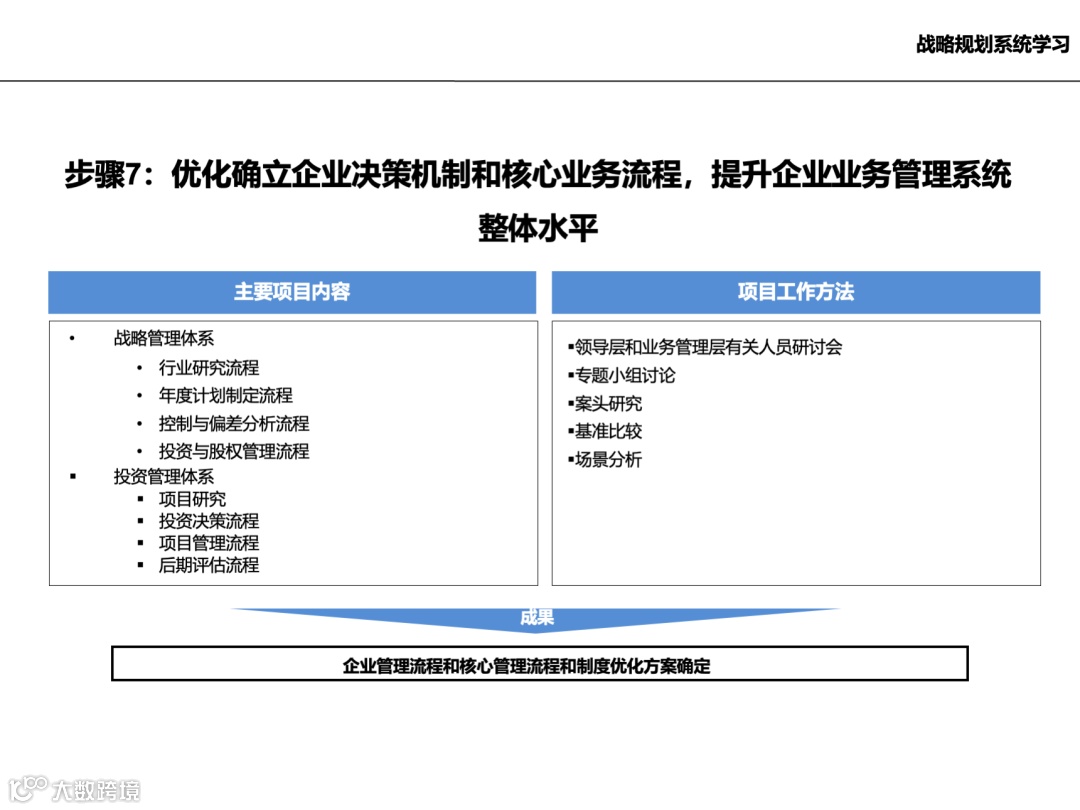Viewport: 1080px width, 810px height.
Task: Select the sub-bullet 后期评估流程
Action: click(209, 565)
